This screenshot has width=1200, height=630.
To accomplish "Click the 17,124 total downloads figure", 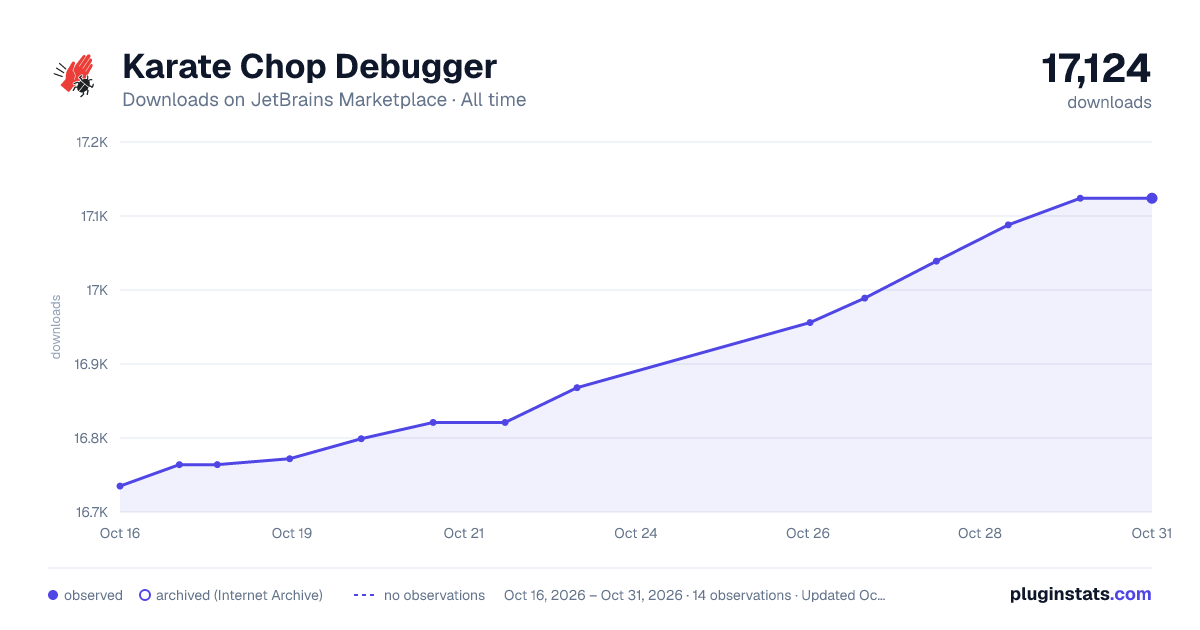I will (1096, 68).
